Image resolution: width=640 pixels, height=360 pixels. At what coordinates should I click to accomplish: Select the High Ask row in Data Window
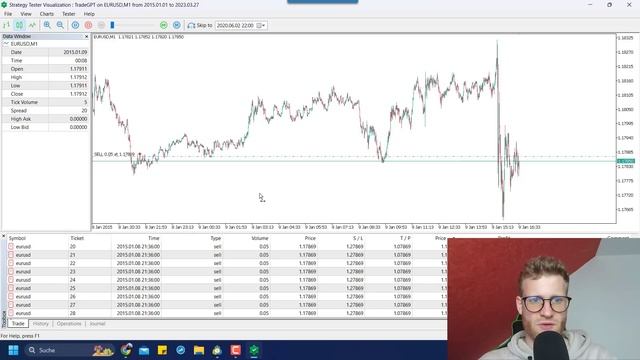point(45,119)
